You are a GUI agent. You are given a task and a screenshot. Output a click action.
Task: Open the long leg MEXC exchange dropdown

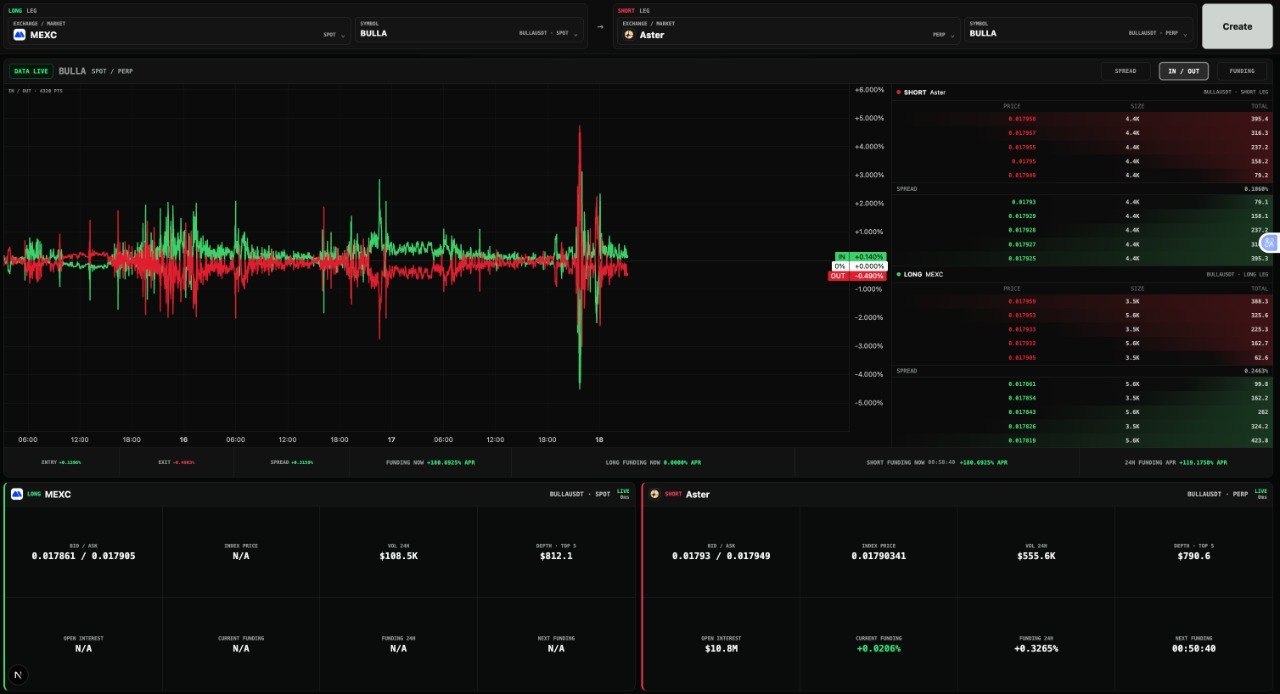179,31
